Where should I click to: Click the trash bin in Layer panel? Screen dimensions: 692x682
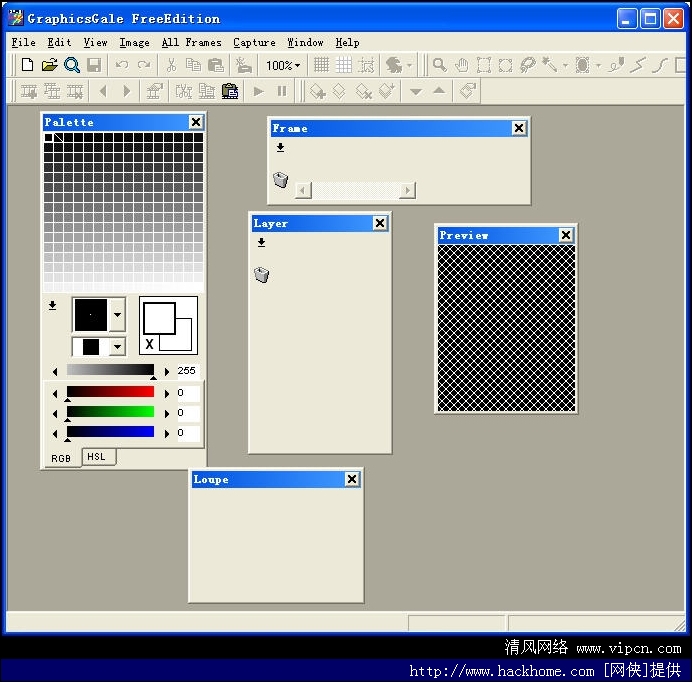262,274
